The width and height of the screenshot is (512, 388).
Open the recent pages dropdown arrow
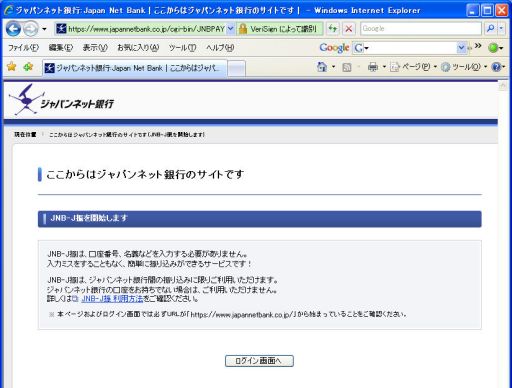click(44, 29)
